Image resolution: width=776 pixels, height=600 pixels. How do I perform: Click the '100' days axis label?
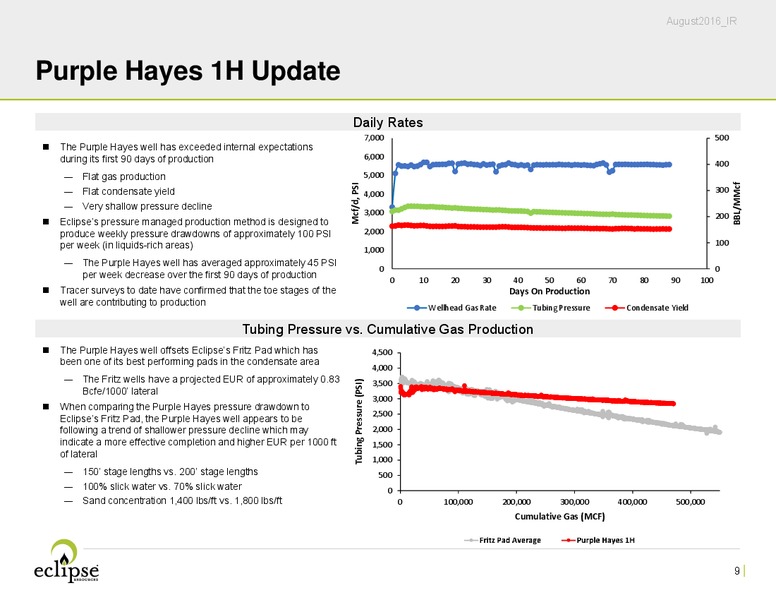click(707, 280)
